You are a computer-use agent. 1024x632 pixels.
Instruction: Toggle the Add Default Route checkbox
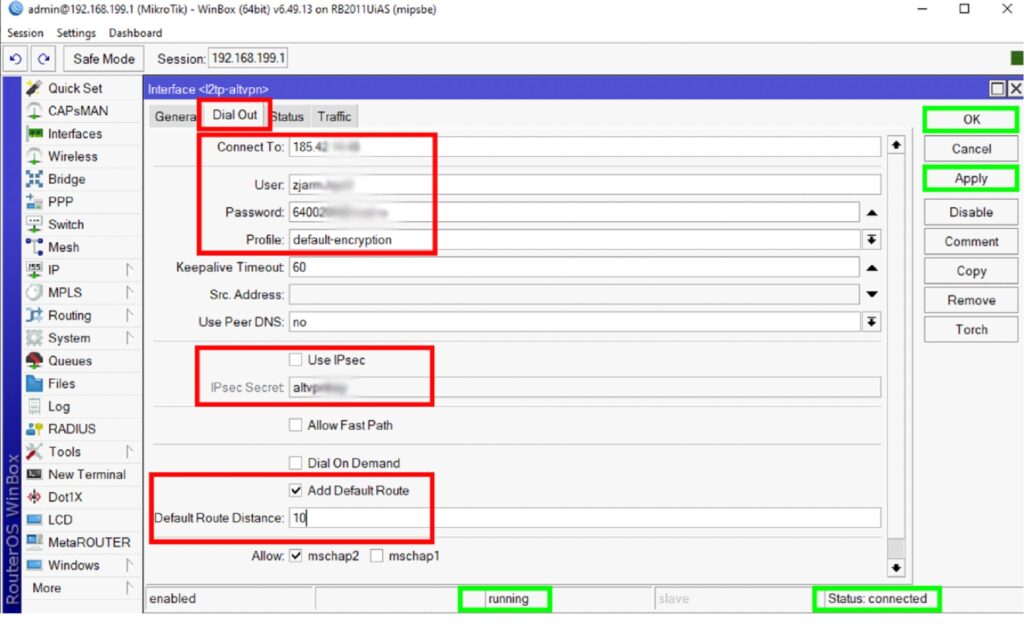[x=295, y=490]
